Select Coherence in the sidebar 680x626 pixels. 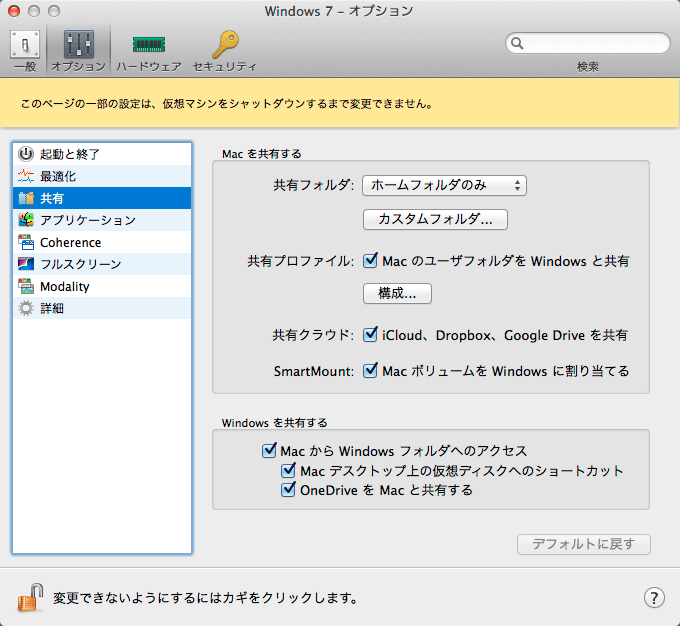(x=102, y=242)
